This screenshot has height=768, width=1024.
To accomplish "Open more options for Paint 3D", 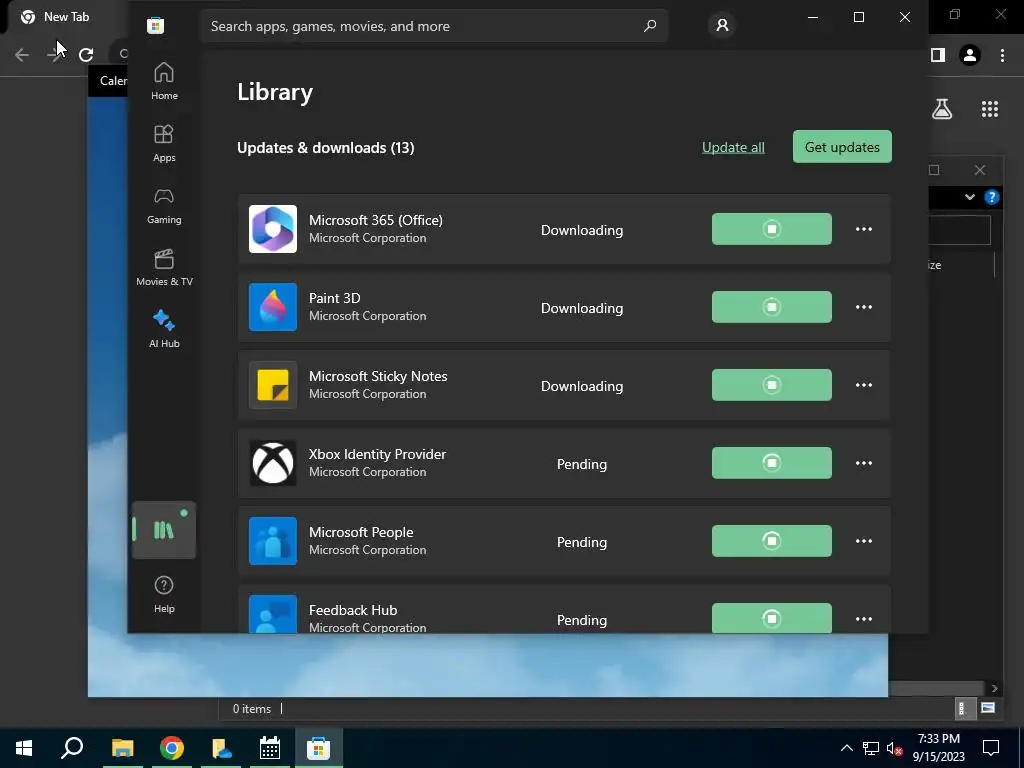I will point(863,307).
